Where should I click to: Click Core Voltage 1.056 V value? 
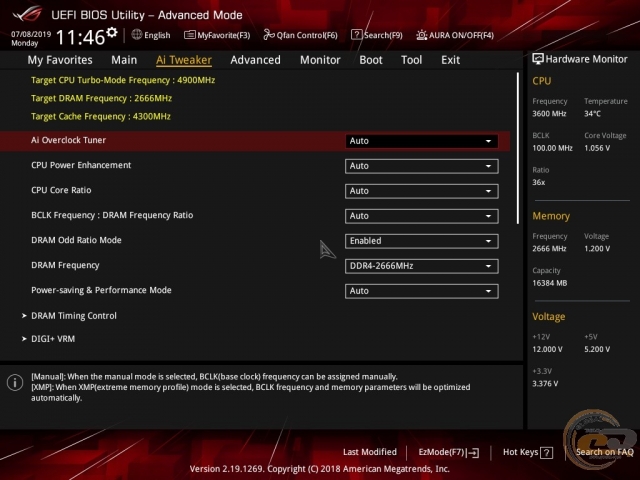pyautogui.click(x=597, y=148)
